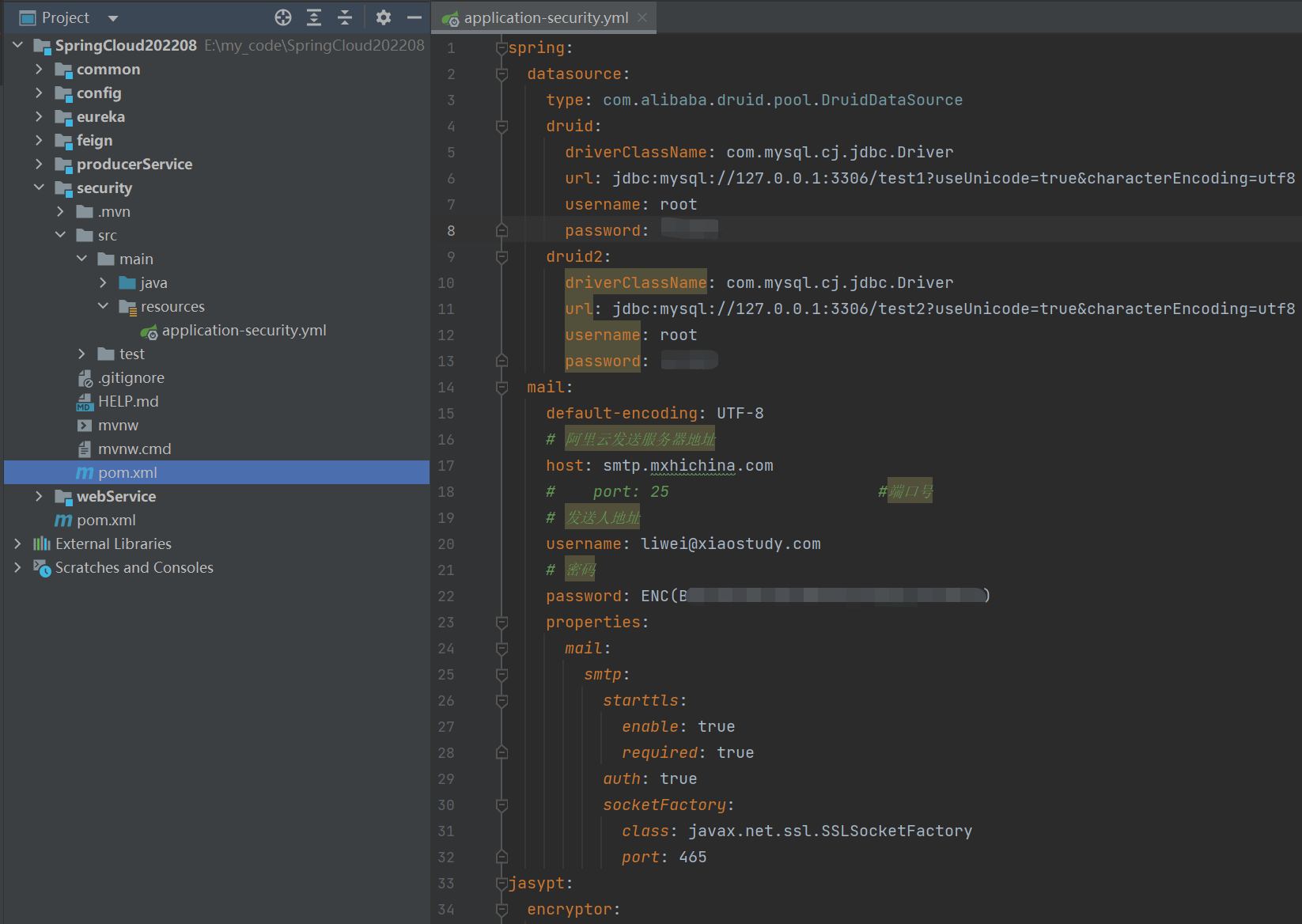Select the root pom.xml file
1302x924 pixels.
pyautogui.click(x=106, y=520)
